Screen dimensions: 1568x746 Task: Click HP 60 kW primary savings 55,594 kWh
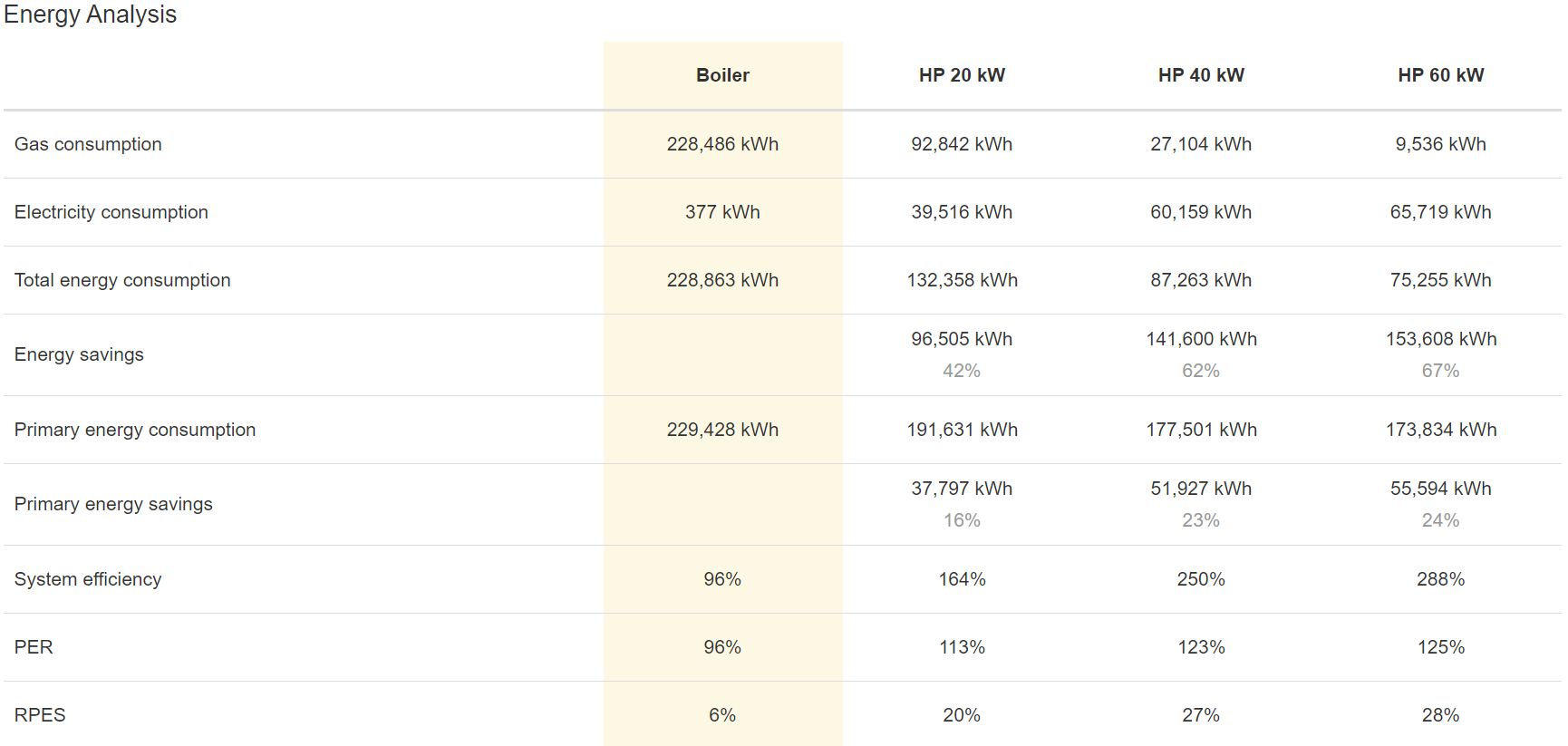pyautogui.click(x=1440, y=489)
